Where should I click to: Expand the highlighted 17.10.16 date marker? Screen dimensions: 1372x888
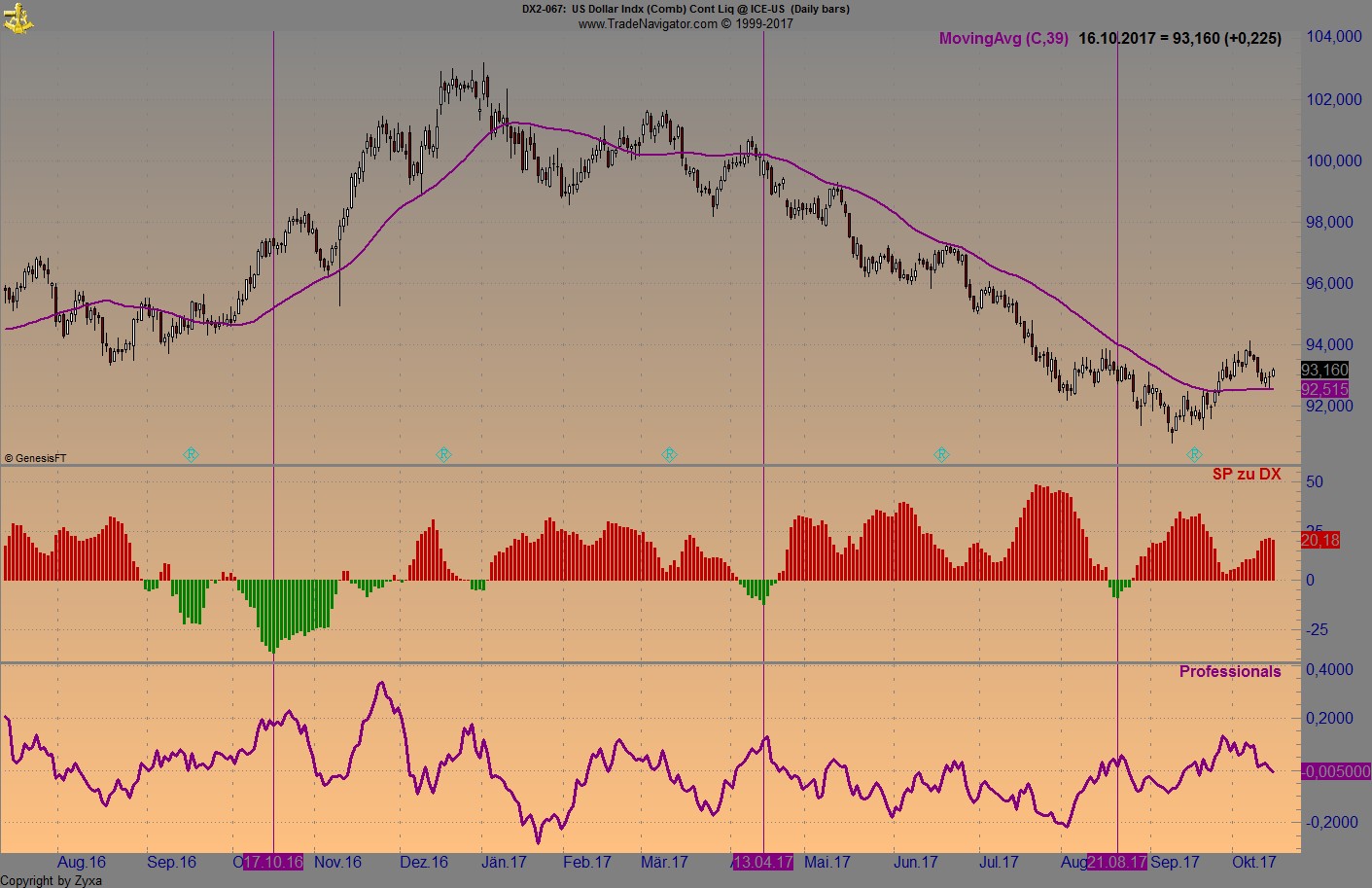(x=273, y=862)
